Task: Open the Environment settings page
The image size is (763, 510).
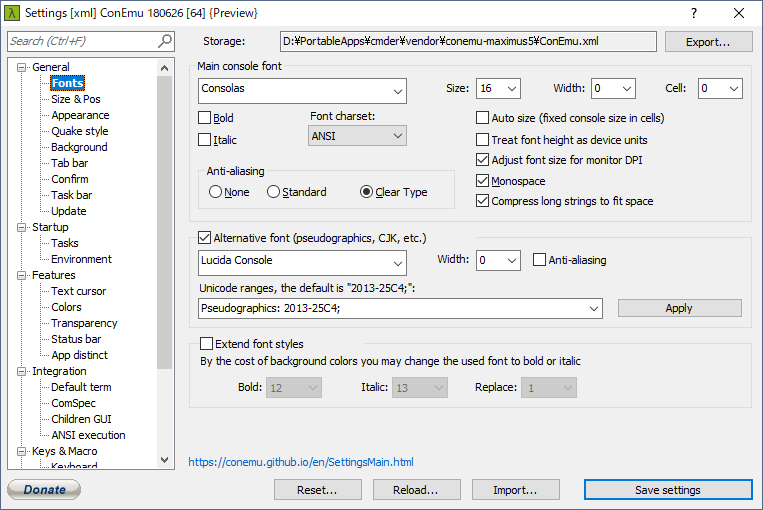Action: [81, 259]
